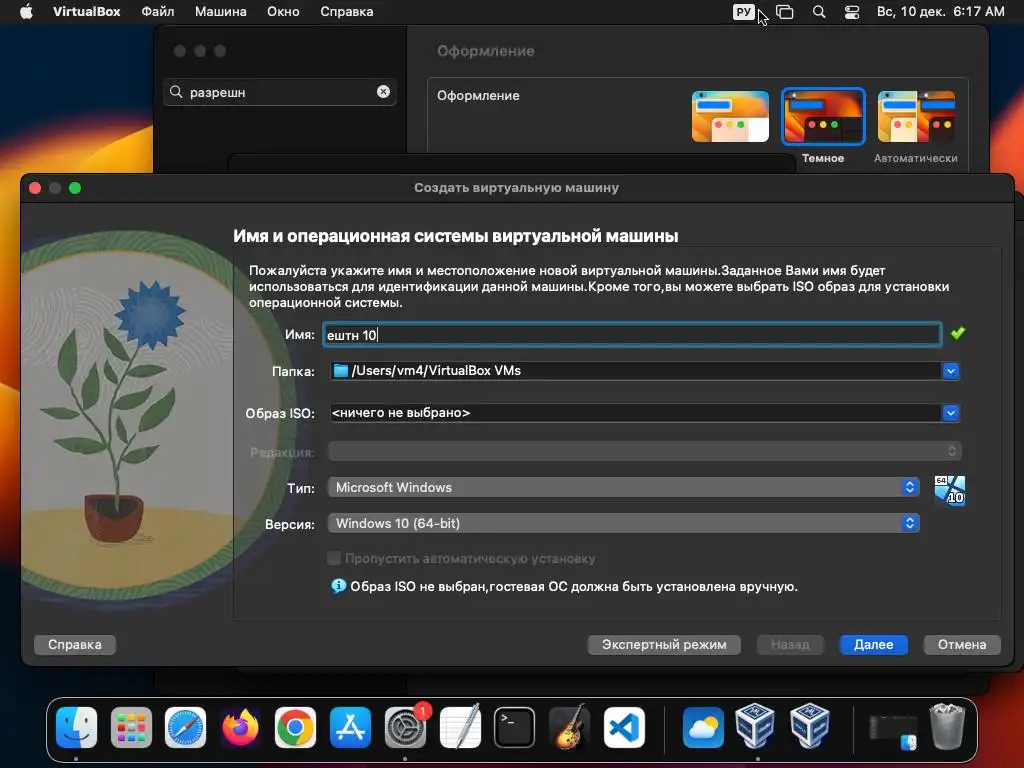This screenshot has height=768, width=1024.
Task: Open TextEdit from the Dock
Action: (460, 728)
